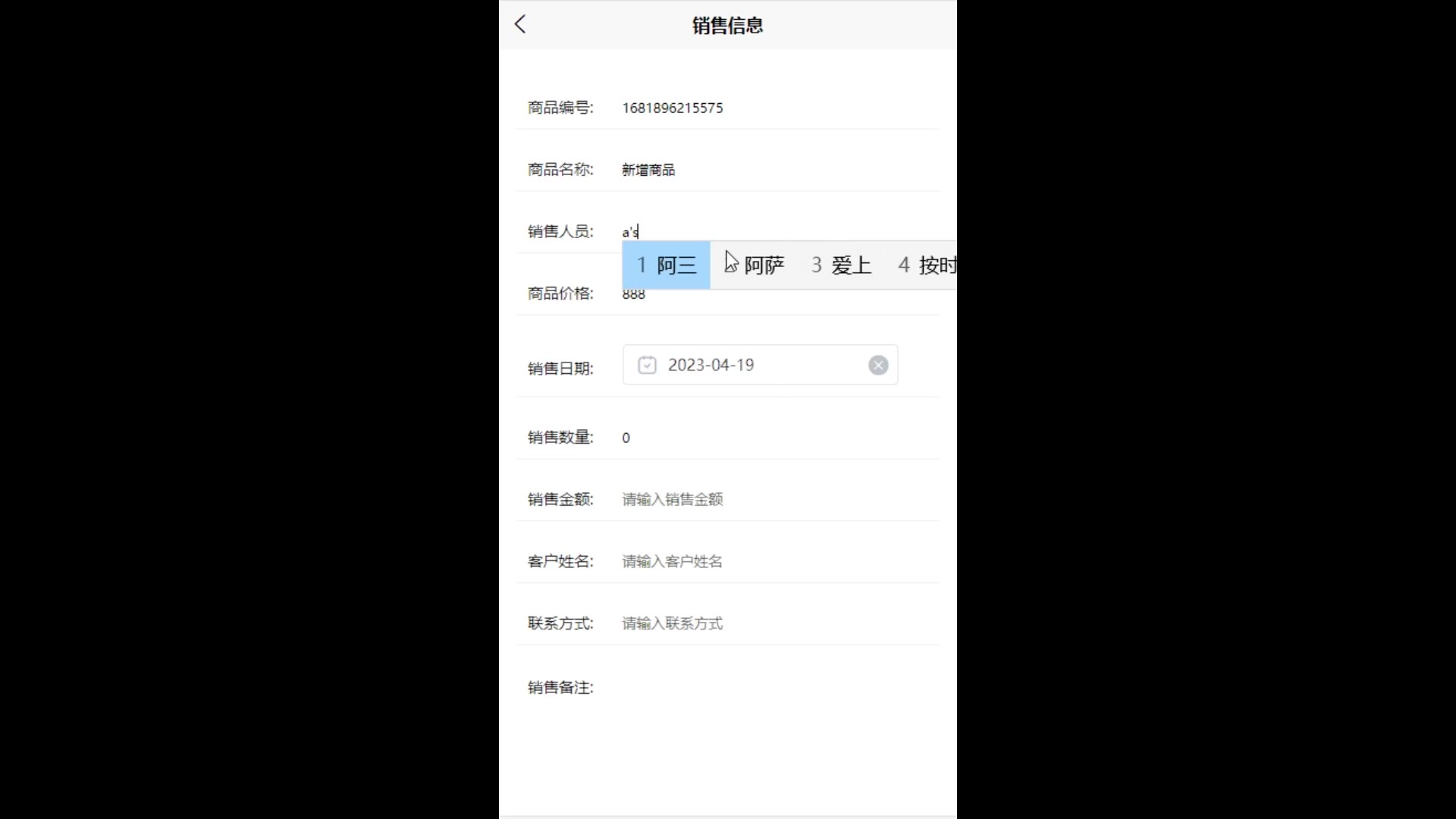Click the 联系方式 label
This screenshot has height=819, width=1456.
tap(560, 623)
